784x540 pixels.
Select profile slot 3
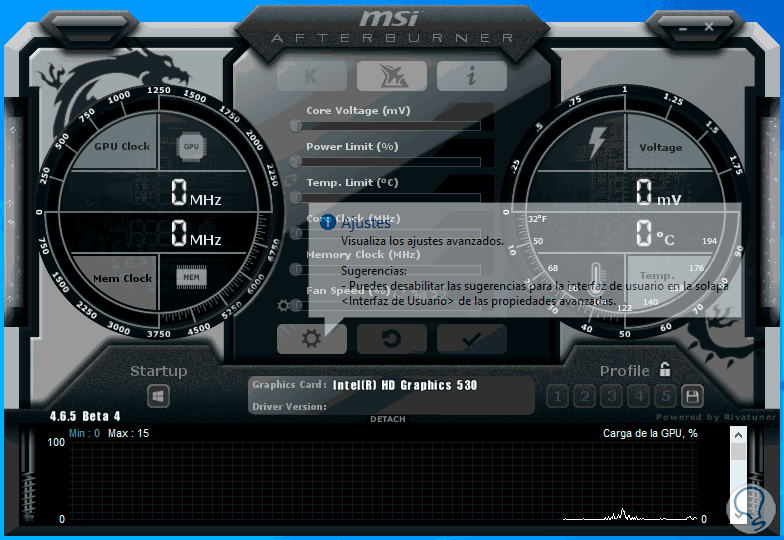click(x=612, y=396)
